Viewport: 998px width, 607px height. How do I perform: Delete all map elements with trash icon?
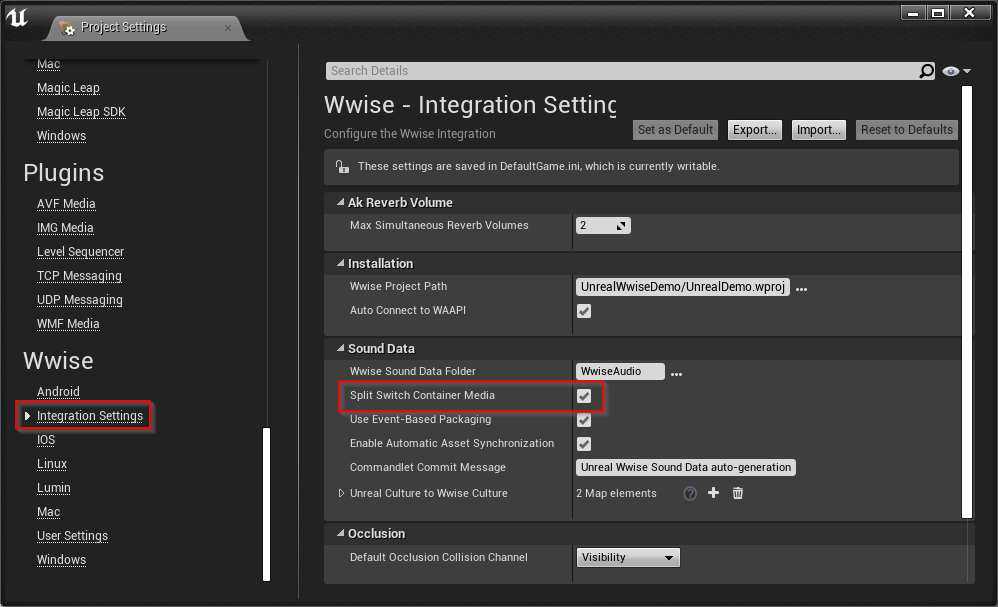[738, 492]
